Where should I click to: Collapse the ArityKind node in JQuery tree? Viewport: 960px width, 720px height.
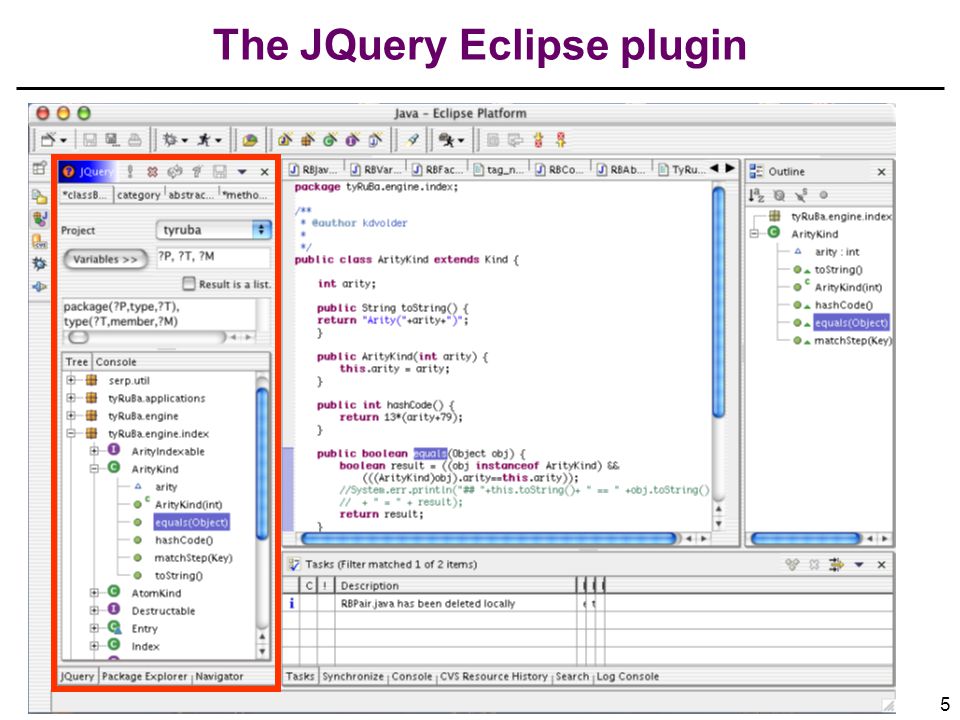[94, 469]
